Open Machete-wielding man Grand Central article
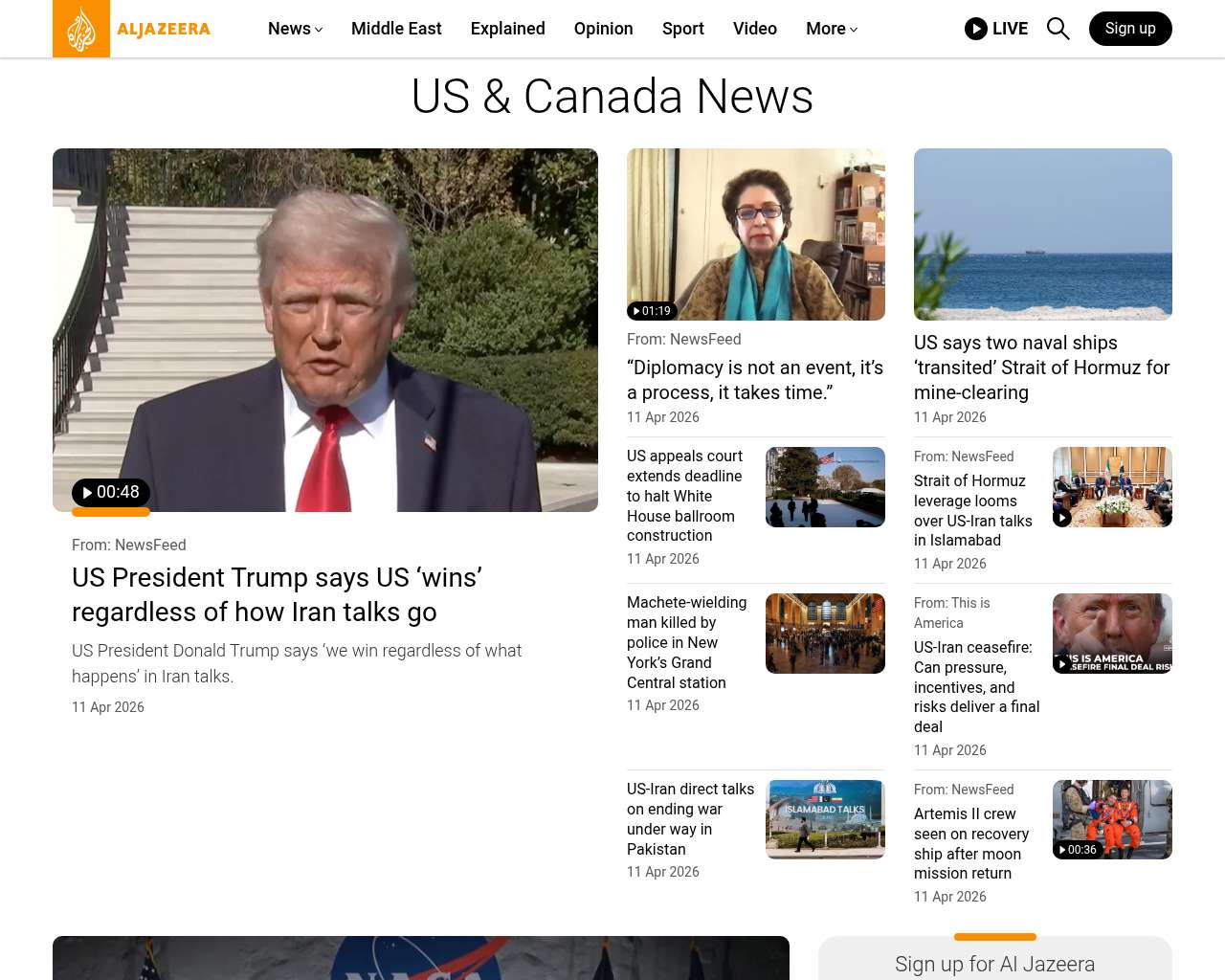 (687, 642)
